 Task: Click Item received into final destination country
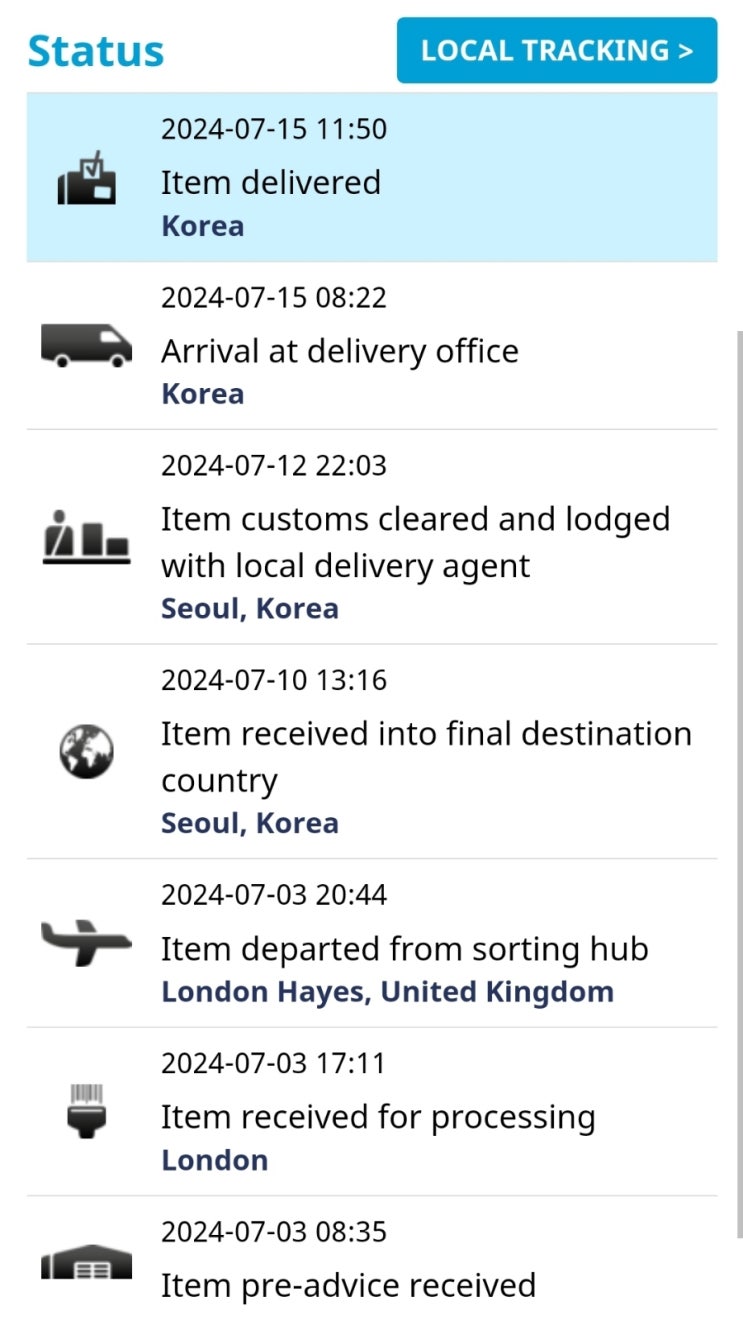tap(426, 757)
